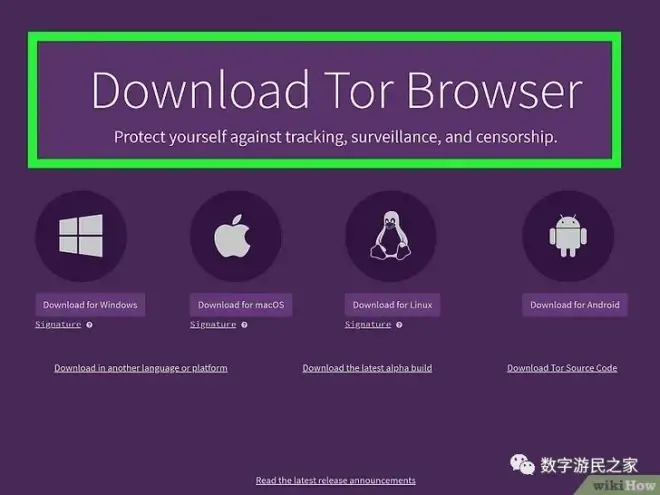This screenshot has height=495, width=660.
Task: Open the Signature link under Linux
Action: 368,325
